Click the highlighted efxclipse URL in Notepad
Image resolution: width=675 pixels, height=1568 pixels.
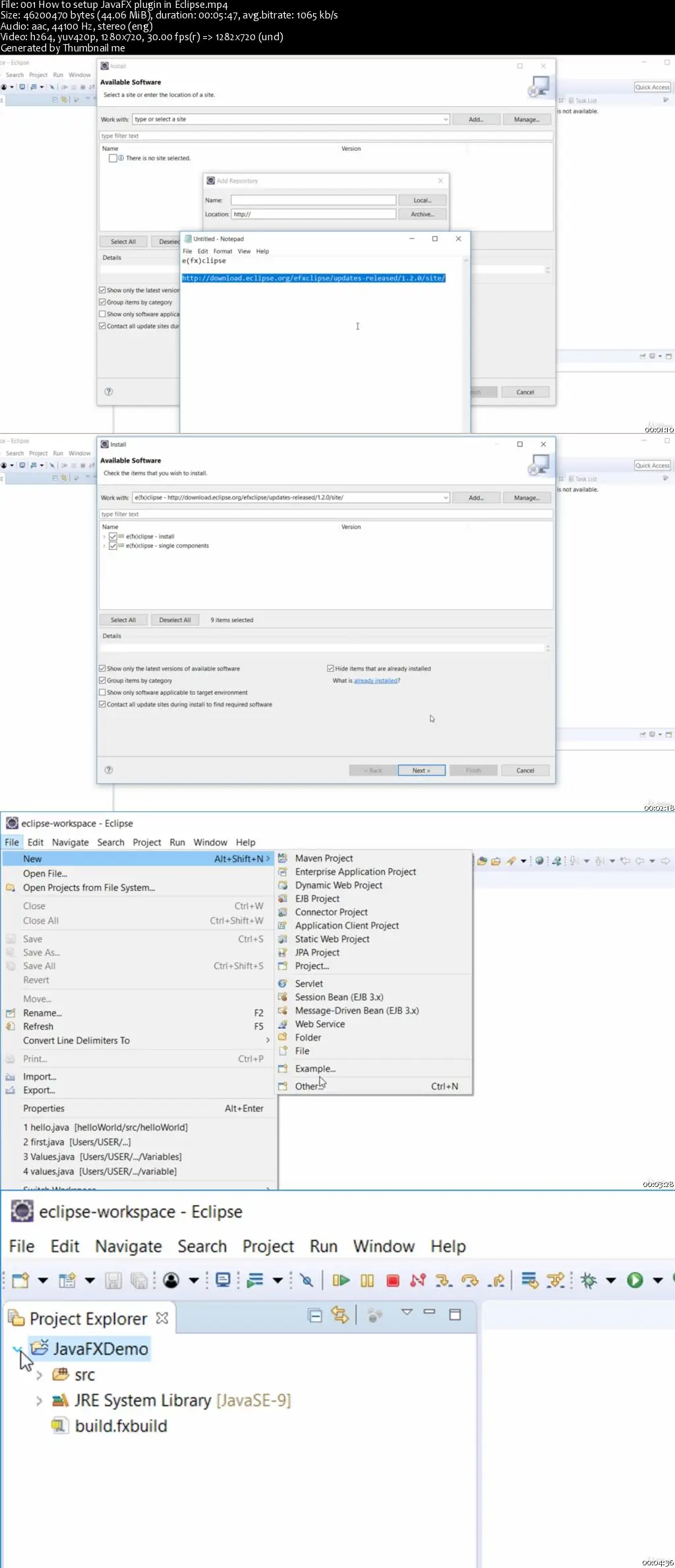tap(314, 278)
